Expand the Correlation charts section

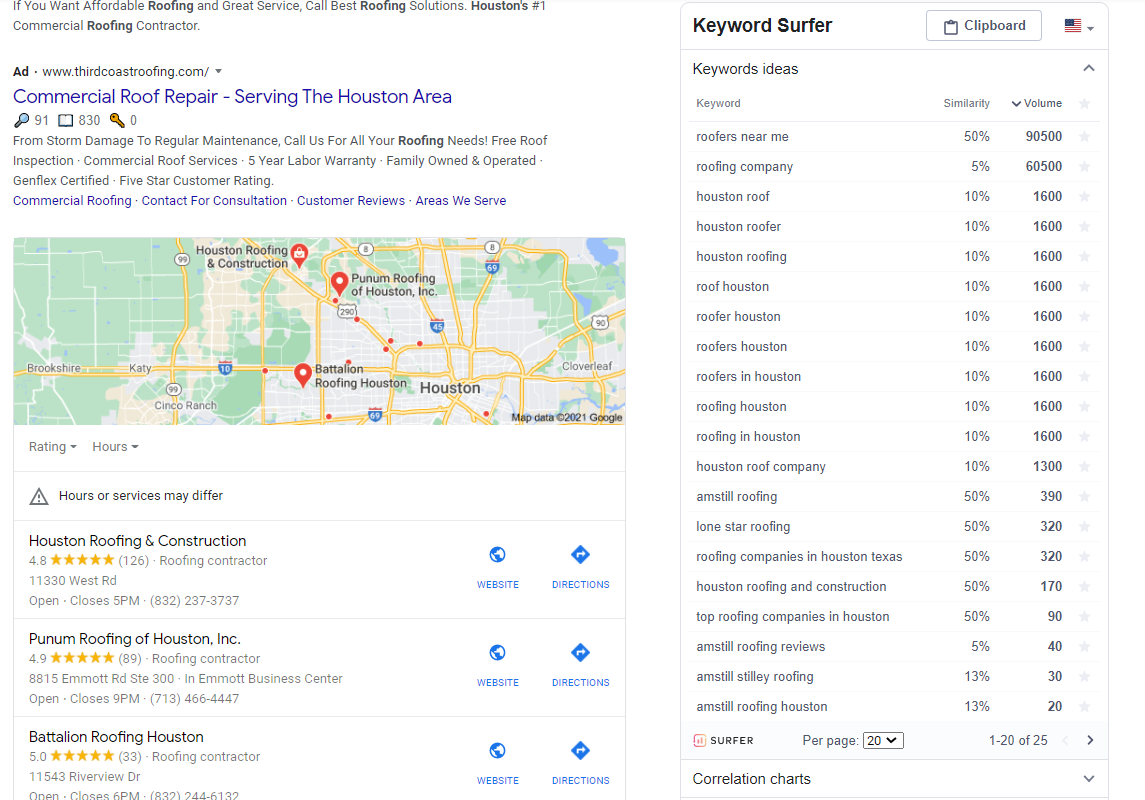[1088, 779]
